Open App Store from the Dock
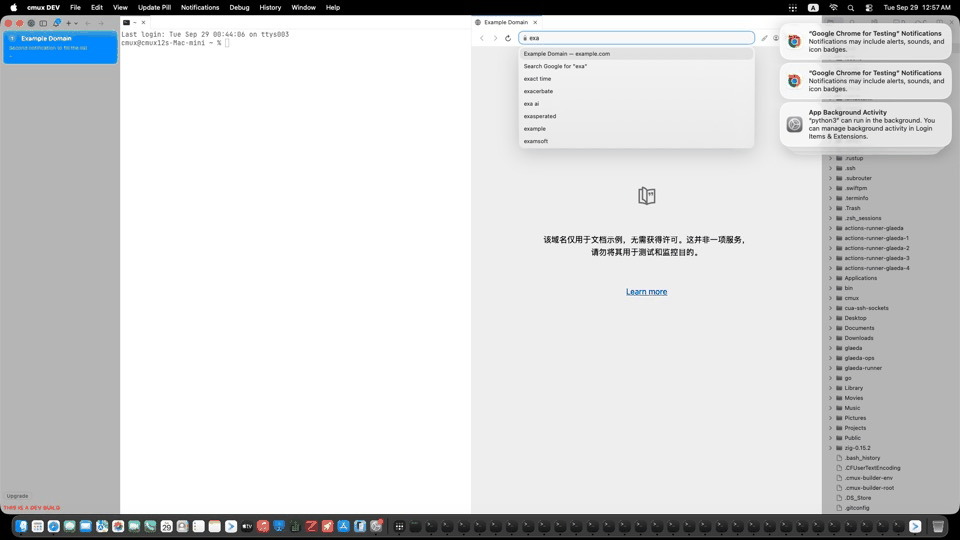This screenshot has height=540, width=960. [344, 527]
